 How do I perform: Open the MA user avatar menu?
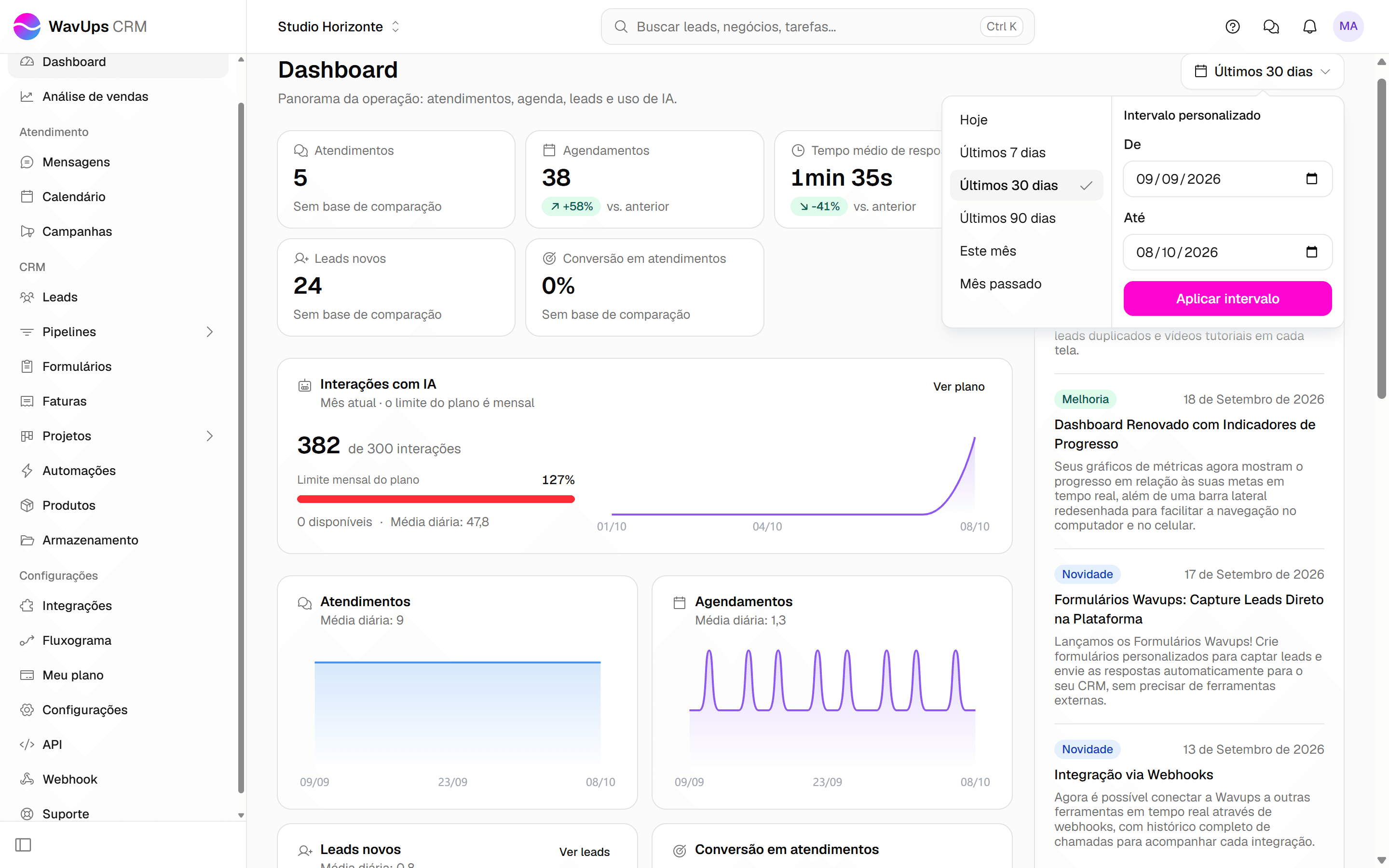pyautogui.click(x=1348, y=27)
